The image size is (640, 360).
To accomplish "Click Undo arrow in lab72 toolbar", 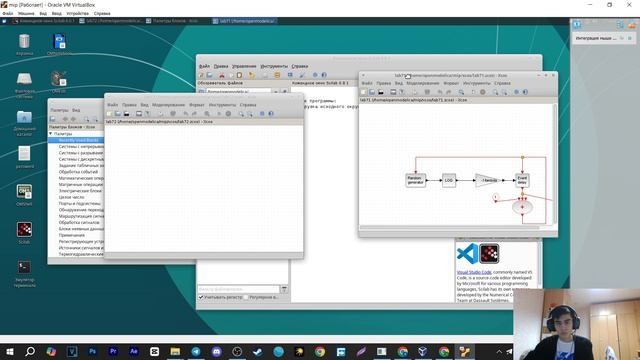I will coord(186,114).
